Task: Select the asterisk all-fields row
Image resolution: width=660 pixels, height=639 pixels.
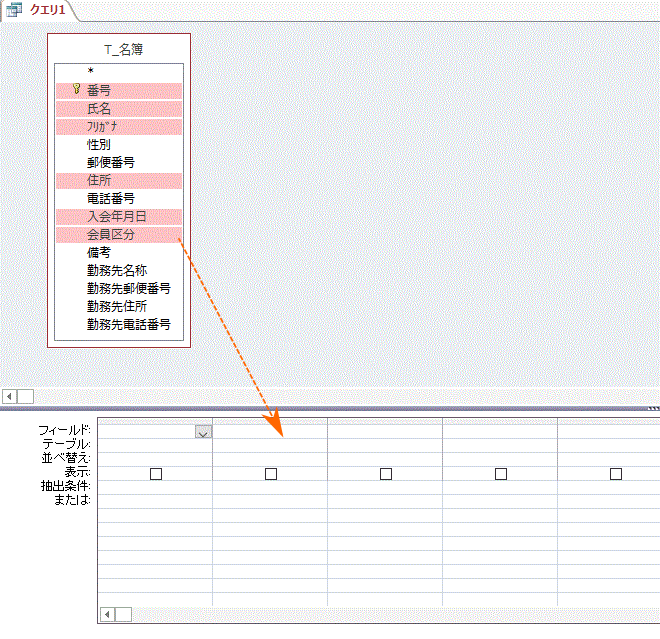Action: click(x=119, y=72)
